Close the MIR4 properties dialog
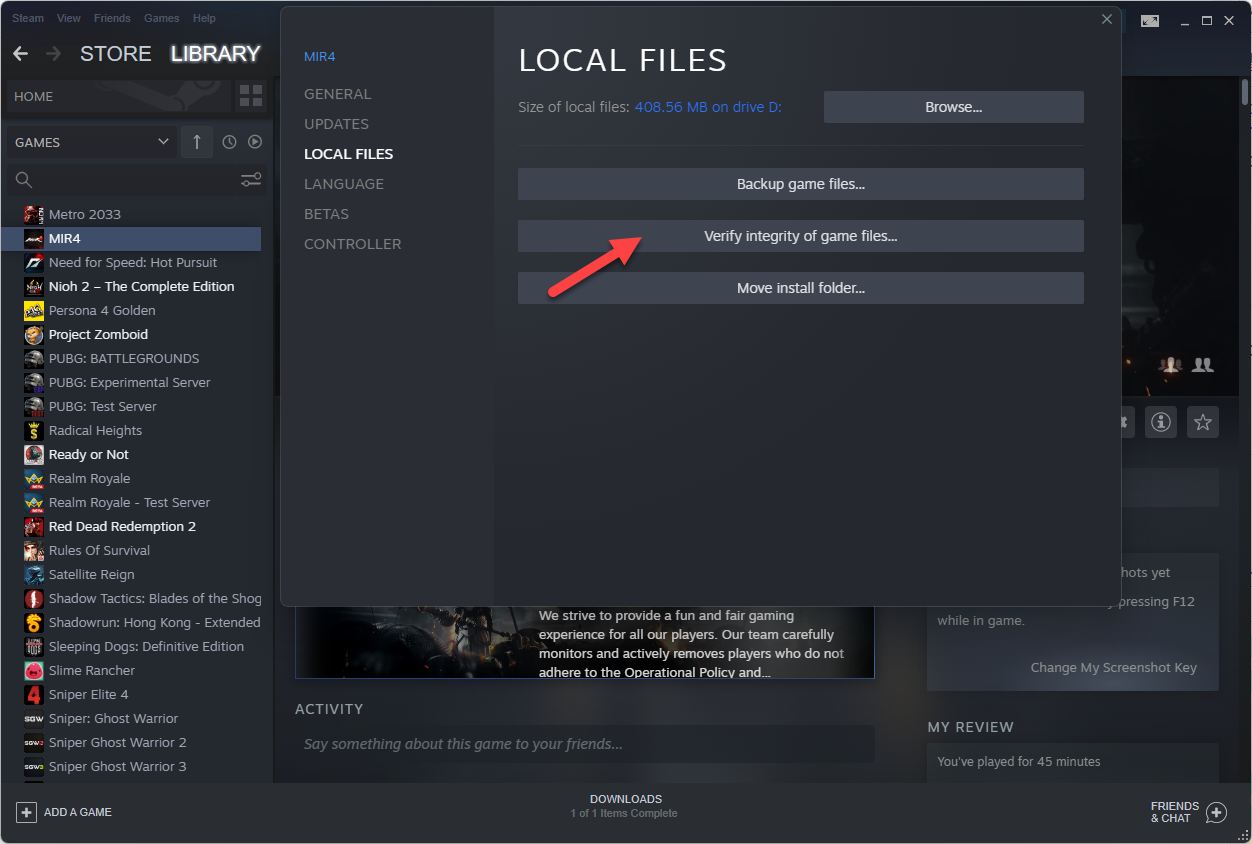Screen dimensions: 1252x844 point(1106,19)
